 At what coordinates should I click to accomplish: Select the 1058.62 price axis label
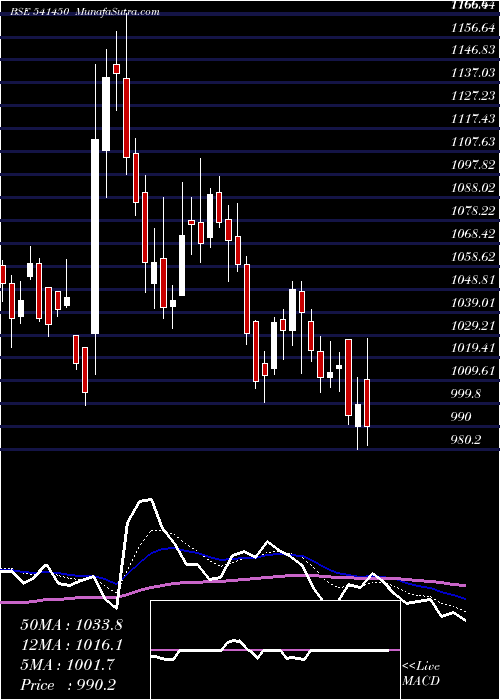click(x=473, y=256)
